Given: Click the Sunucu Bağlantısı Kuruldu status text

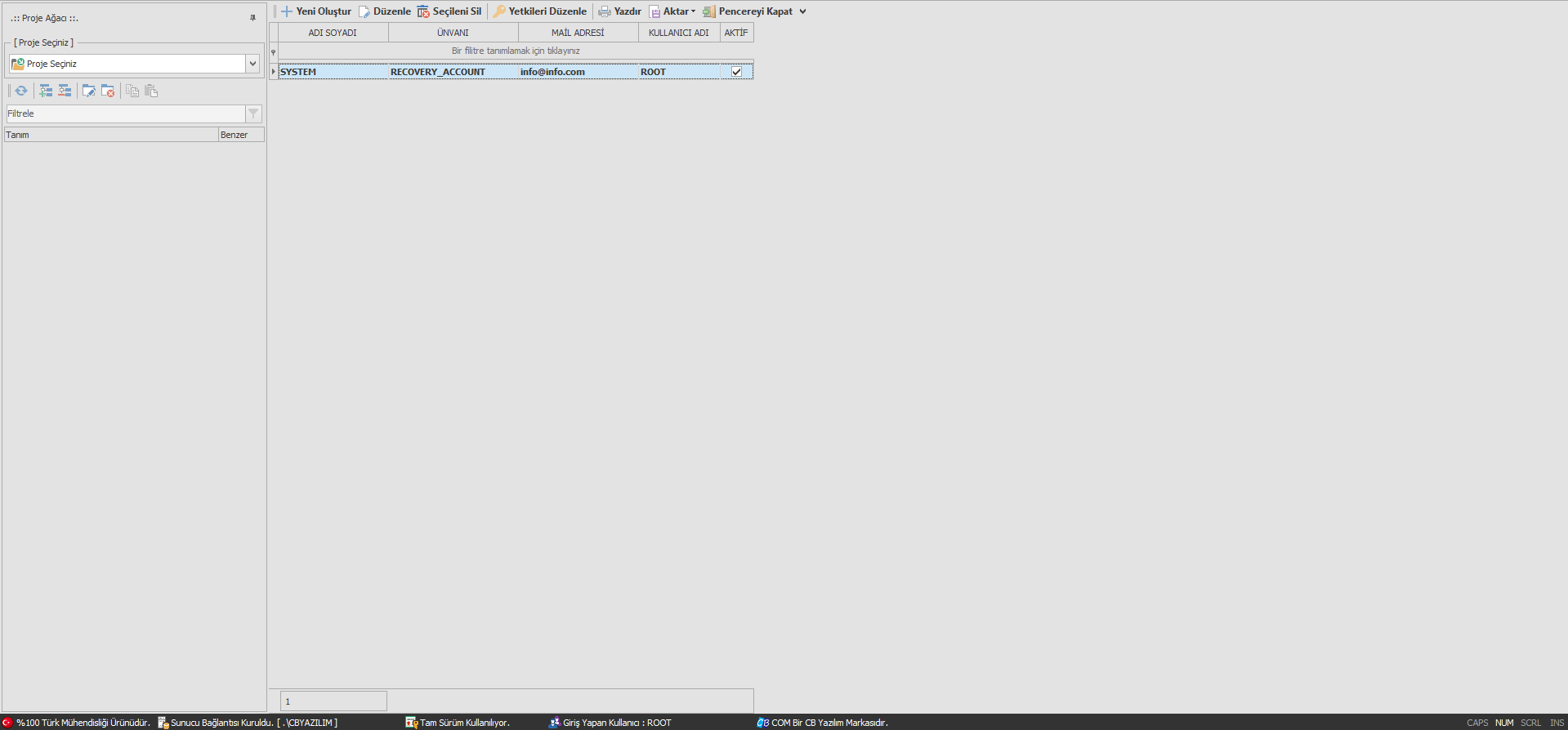Looking at the screenshot, I should click(x=254, y=723).
